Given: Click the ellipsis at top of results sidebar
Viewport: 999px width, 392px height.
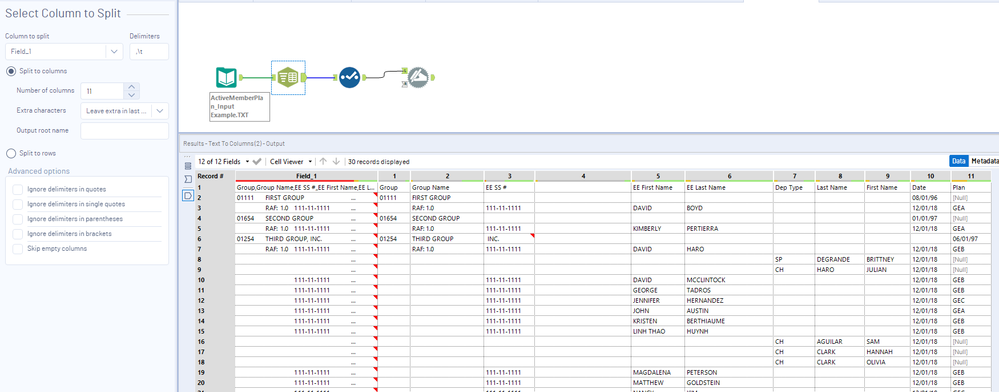Looking at the screenshot, I should [187, 156].
